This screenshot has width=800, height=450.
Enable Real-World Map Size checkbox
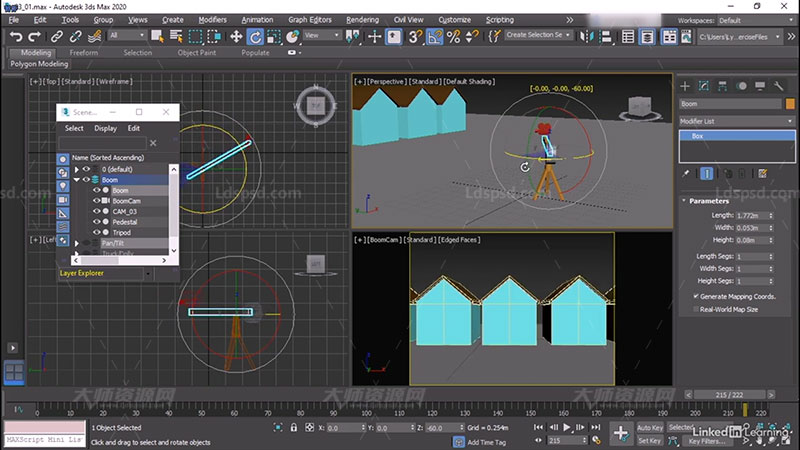click(x=696, y=309)
